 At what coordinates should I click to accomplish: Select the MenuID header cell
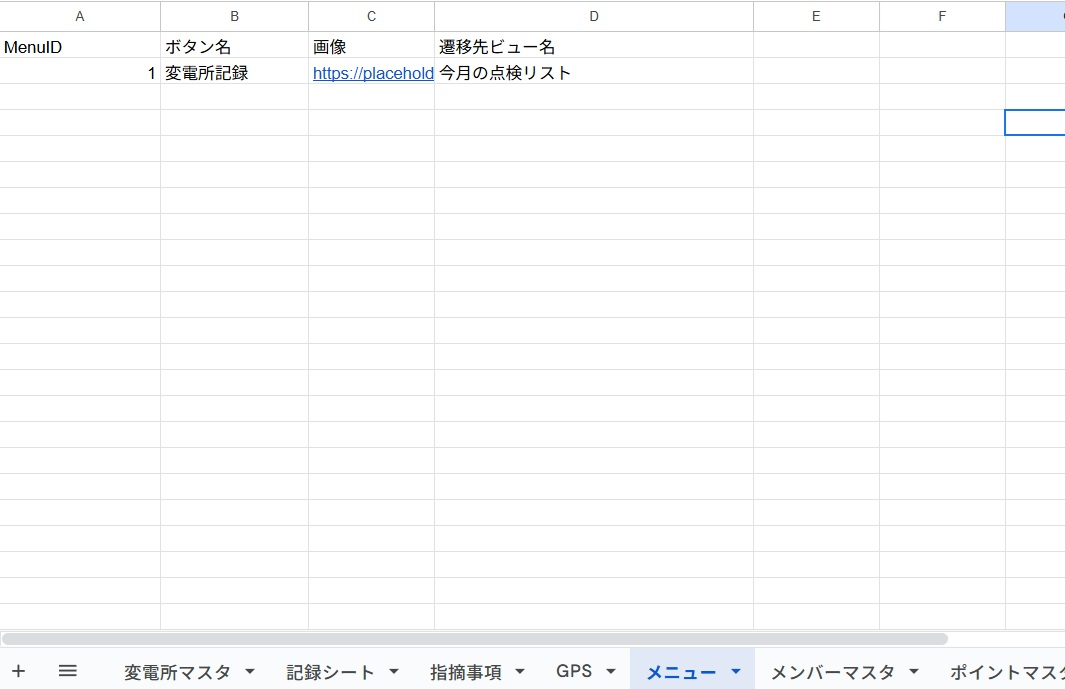[80, 47]
